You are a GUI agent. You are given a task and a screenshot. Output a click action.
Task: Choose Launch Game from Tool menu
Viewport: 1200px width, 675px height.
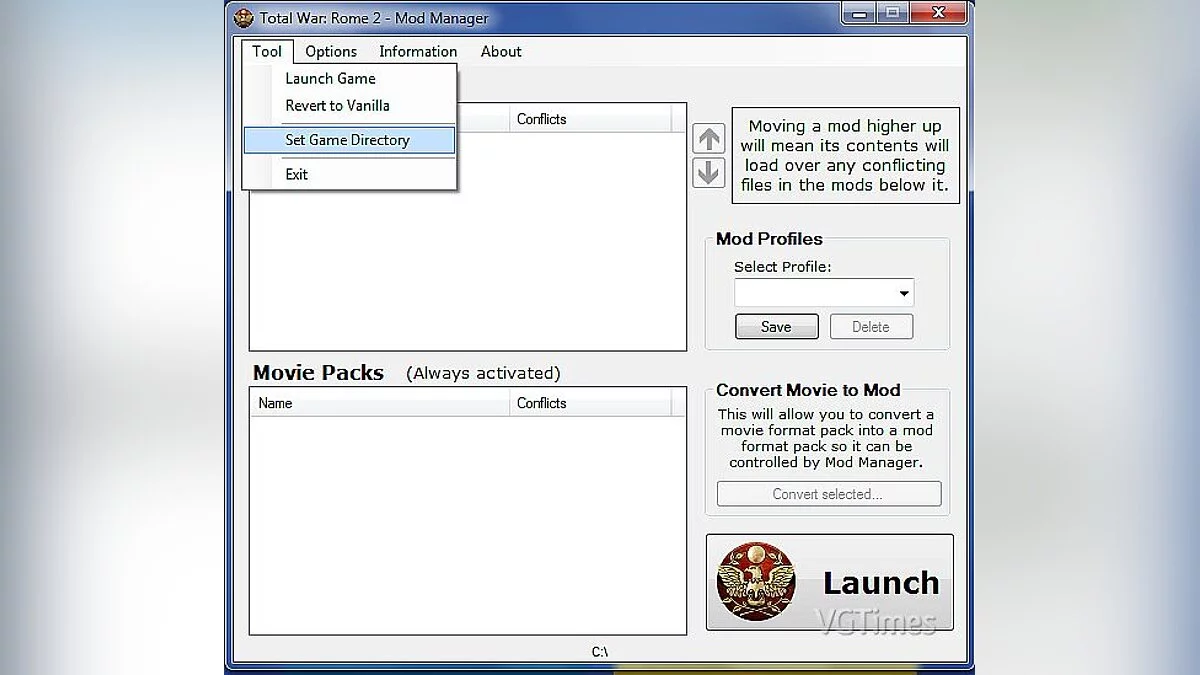[349, 78]
